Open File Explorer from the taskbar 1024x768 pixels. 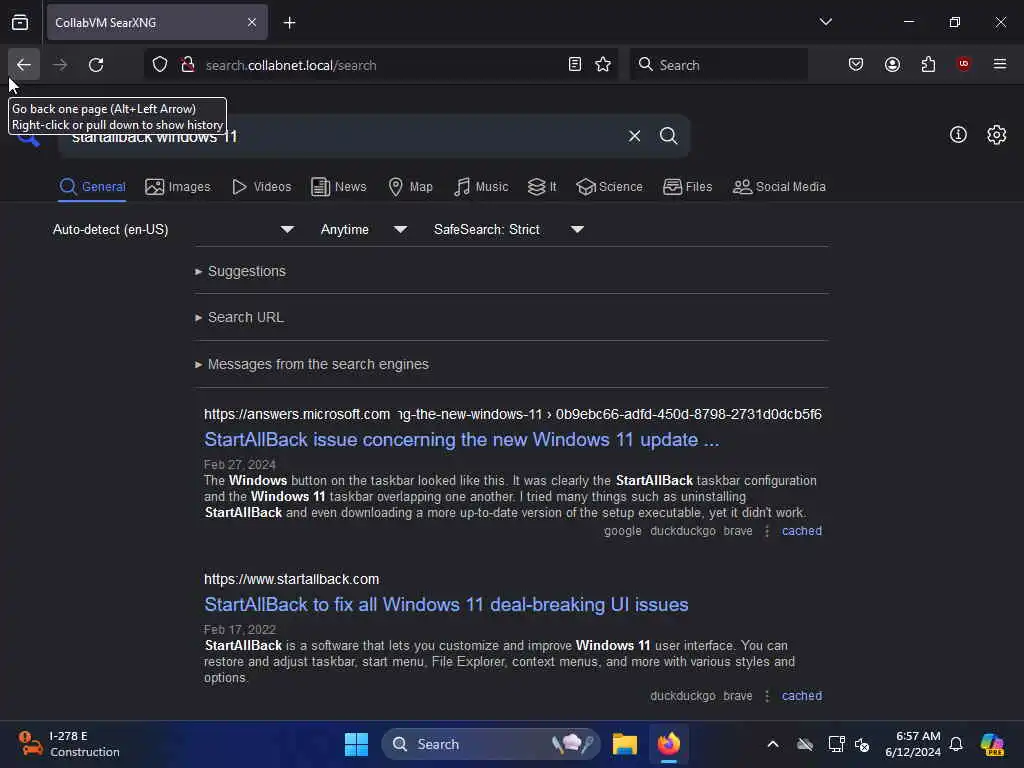tap(624, 744)
